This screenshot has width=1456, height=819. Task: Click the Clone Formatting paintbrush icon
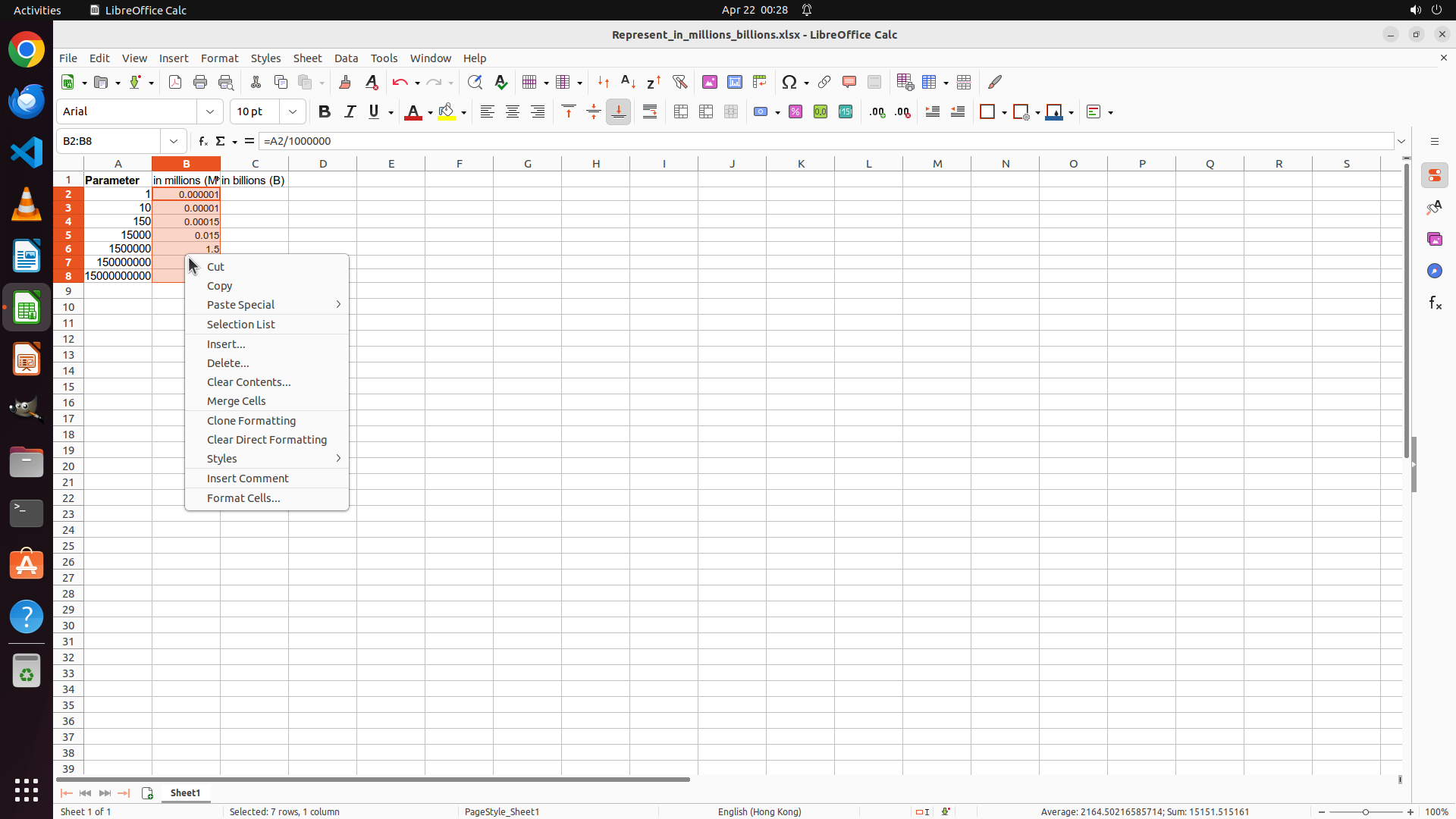[x=345, y=82]
